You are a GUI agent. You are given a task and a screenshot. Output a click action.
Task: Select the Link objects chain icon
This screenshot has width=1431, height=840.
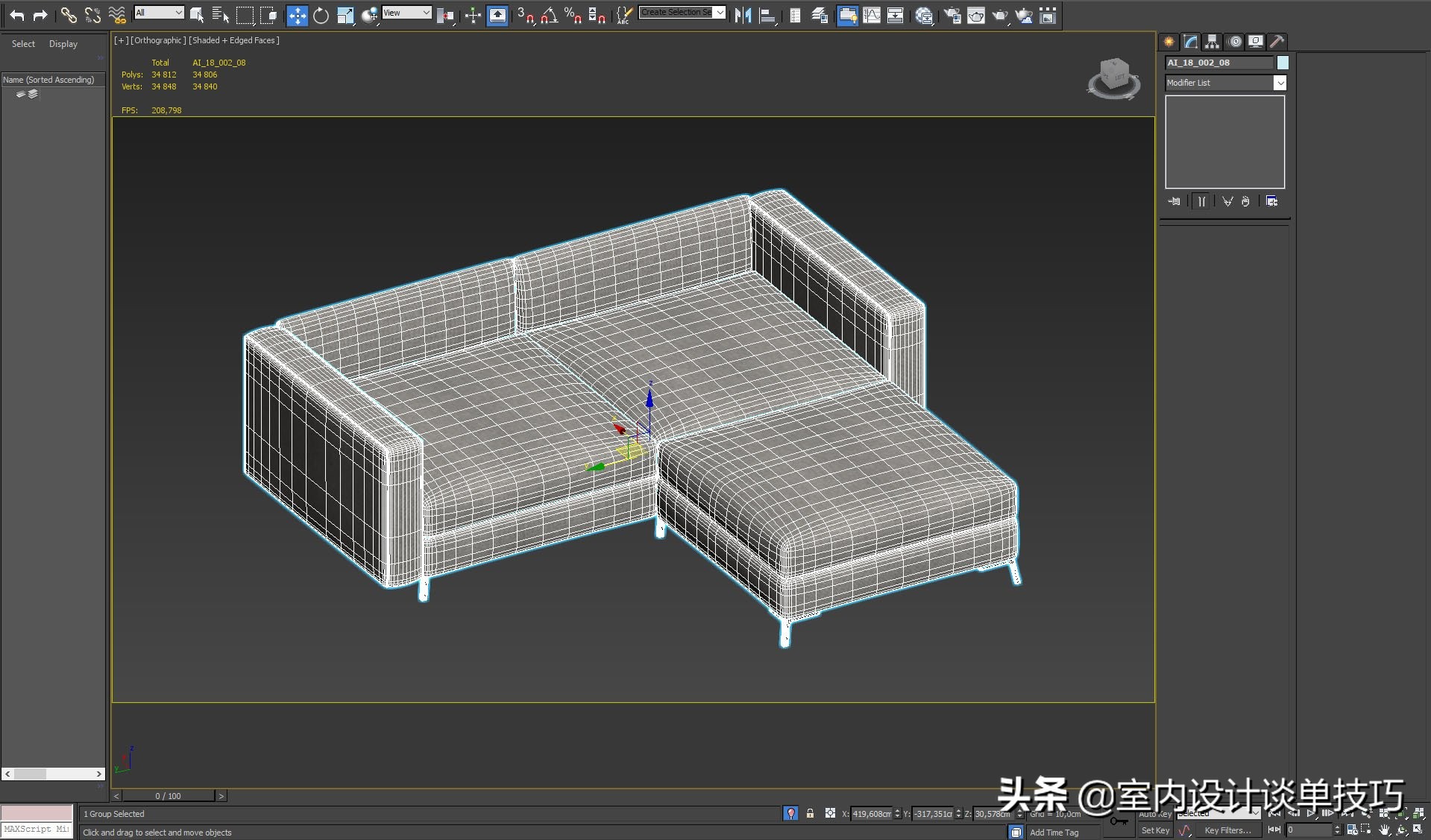tap(68, 16)
